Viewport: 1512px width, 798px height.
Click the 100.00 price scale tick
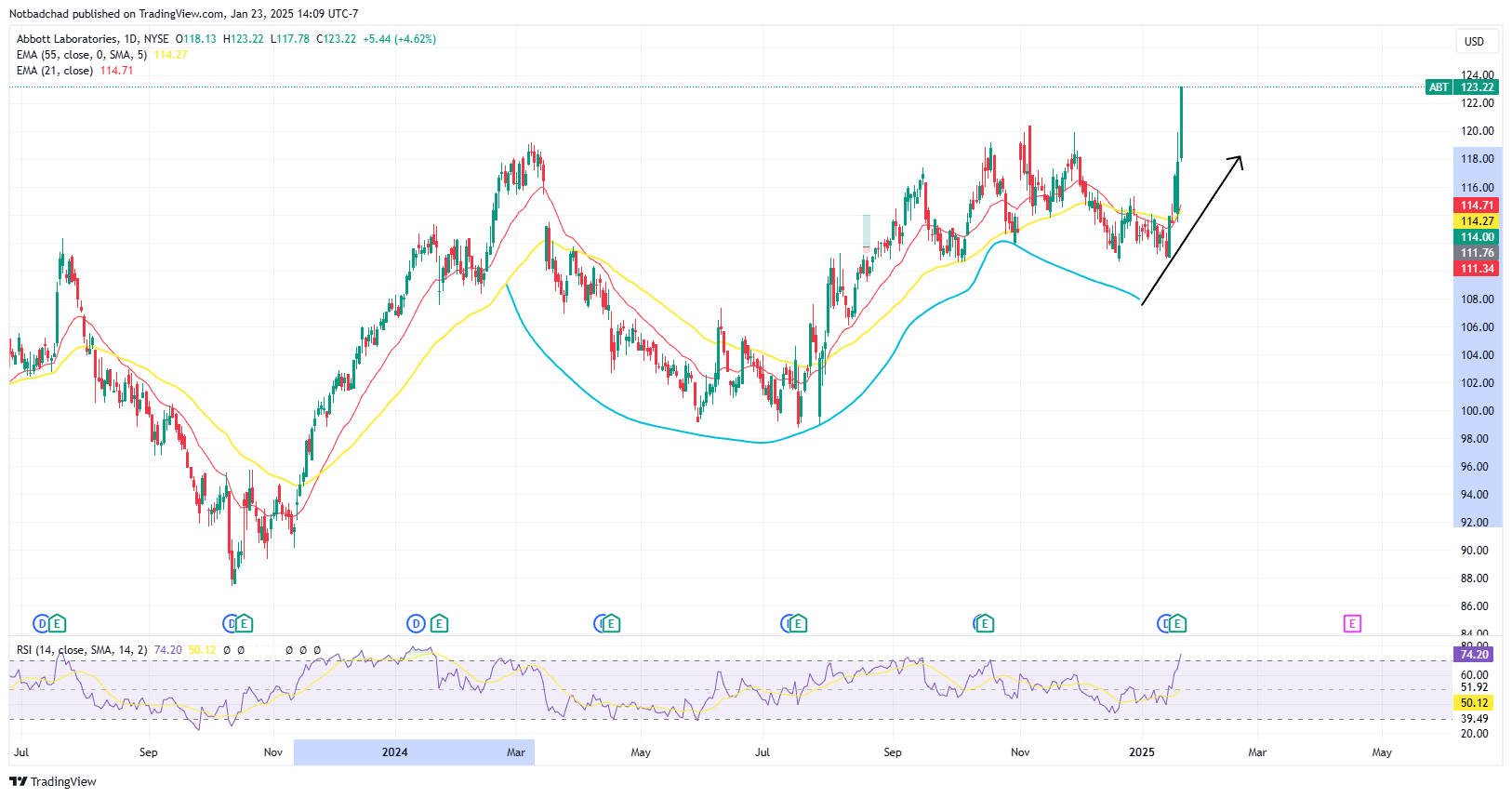tap(1477, 411)
